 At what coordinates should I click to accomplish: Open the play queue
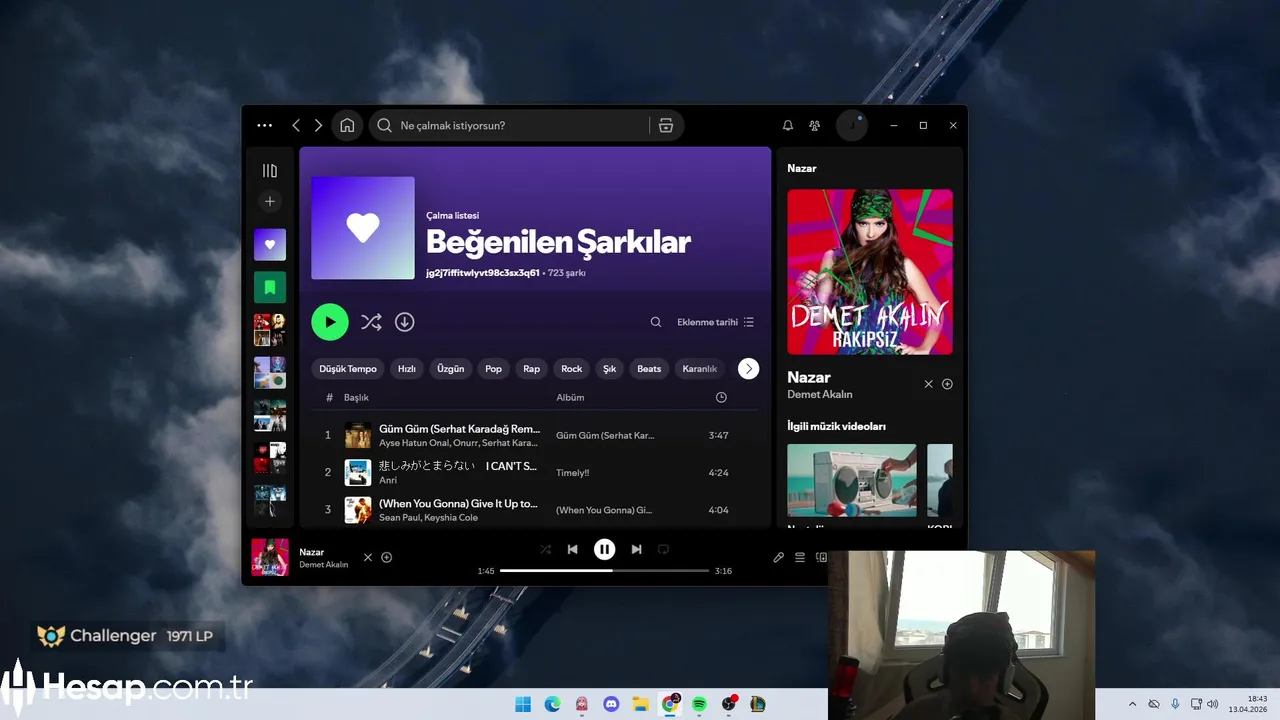(800, 557)
